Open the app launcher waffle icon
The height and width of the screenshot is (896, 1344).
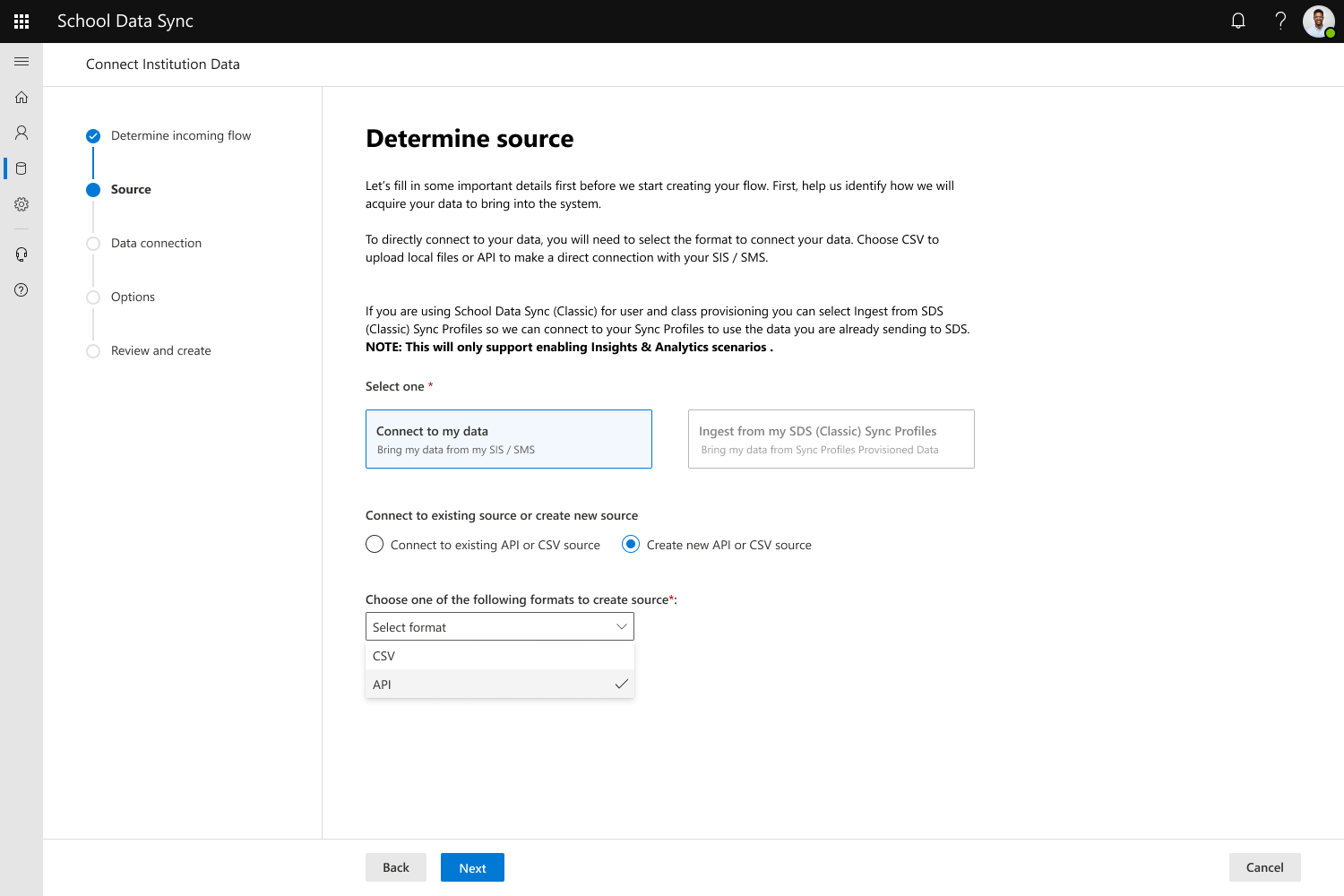[x=22, y=22]
